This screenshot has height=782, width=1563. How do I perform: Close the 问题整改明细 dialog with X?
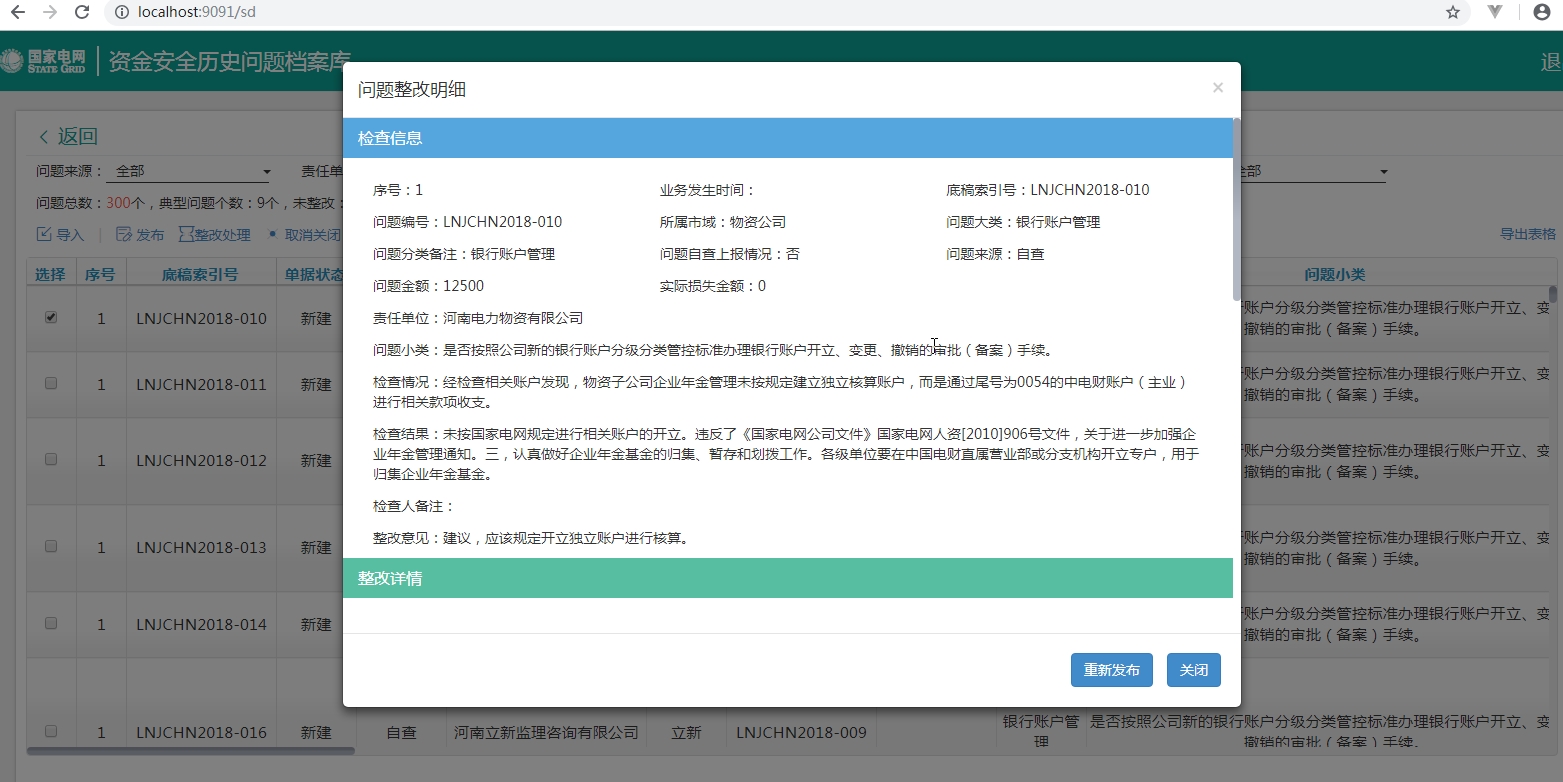1217,88
